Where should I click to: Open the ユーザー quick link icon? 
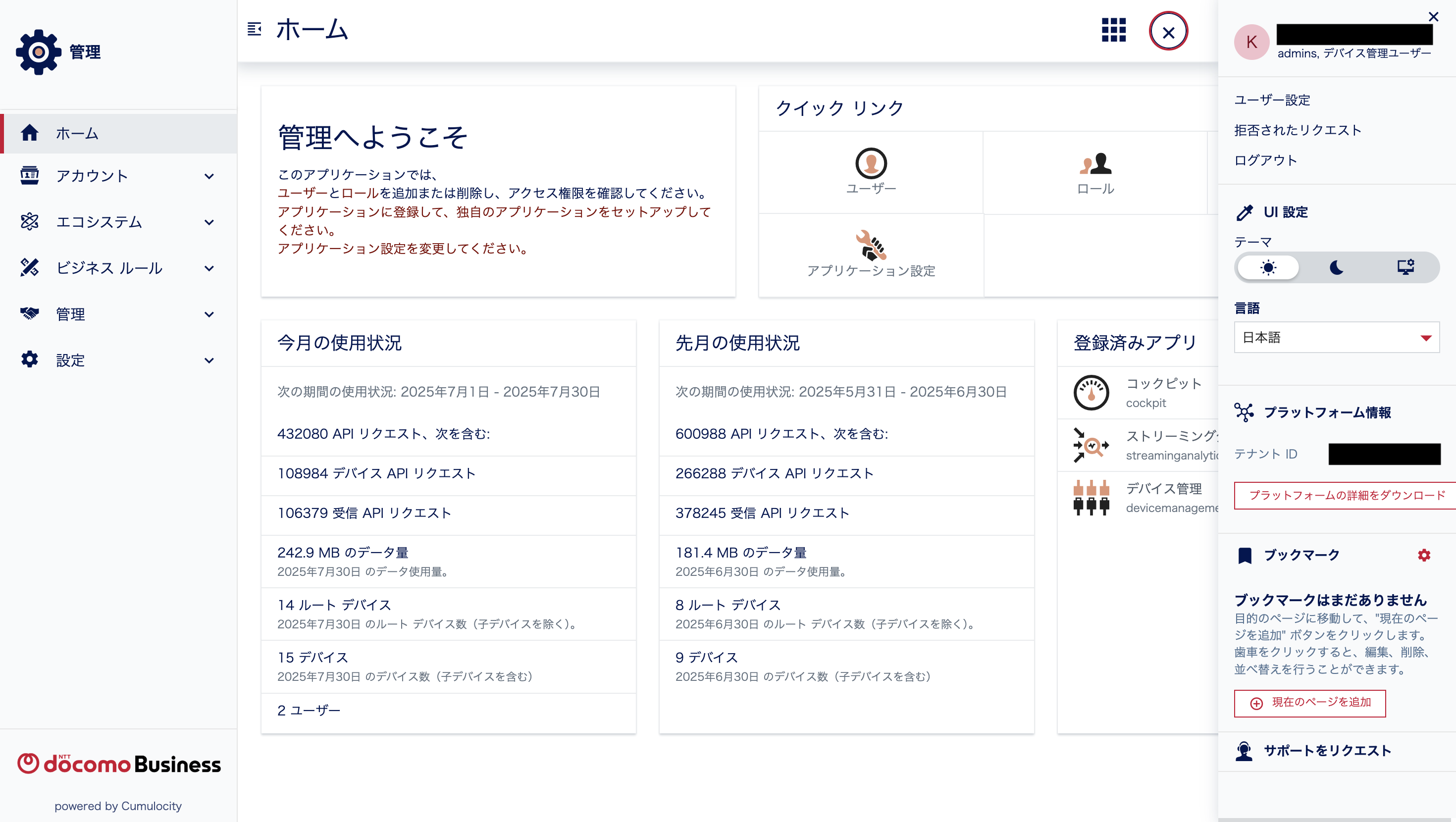tap(871, 163)
